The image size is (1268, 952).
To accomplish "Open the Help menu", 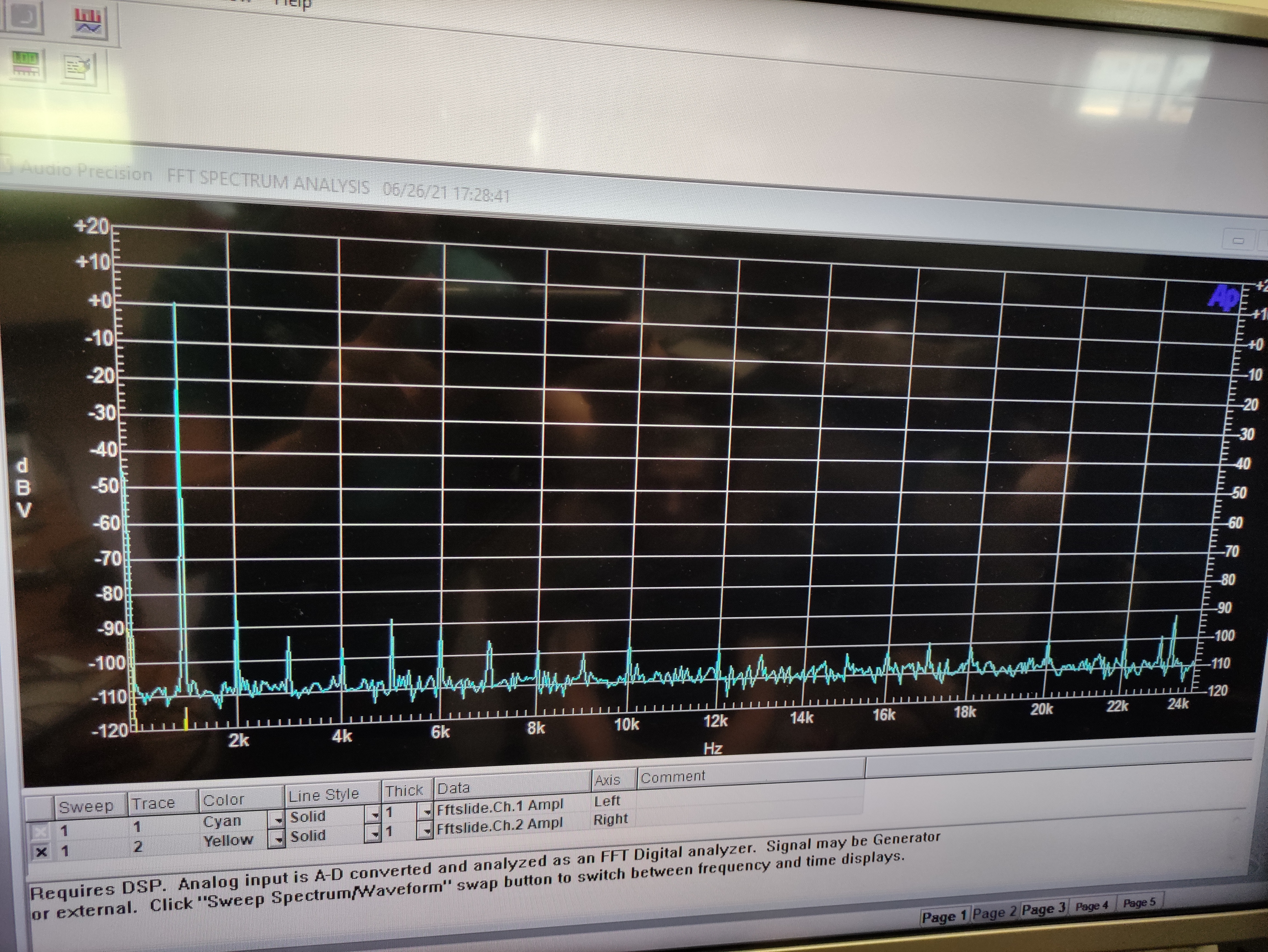I will click(292, 4).
